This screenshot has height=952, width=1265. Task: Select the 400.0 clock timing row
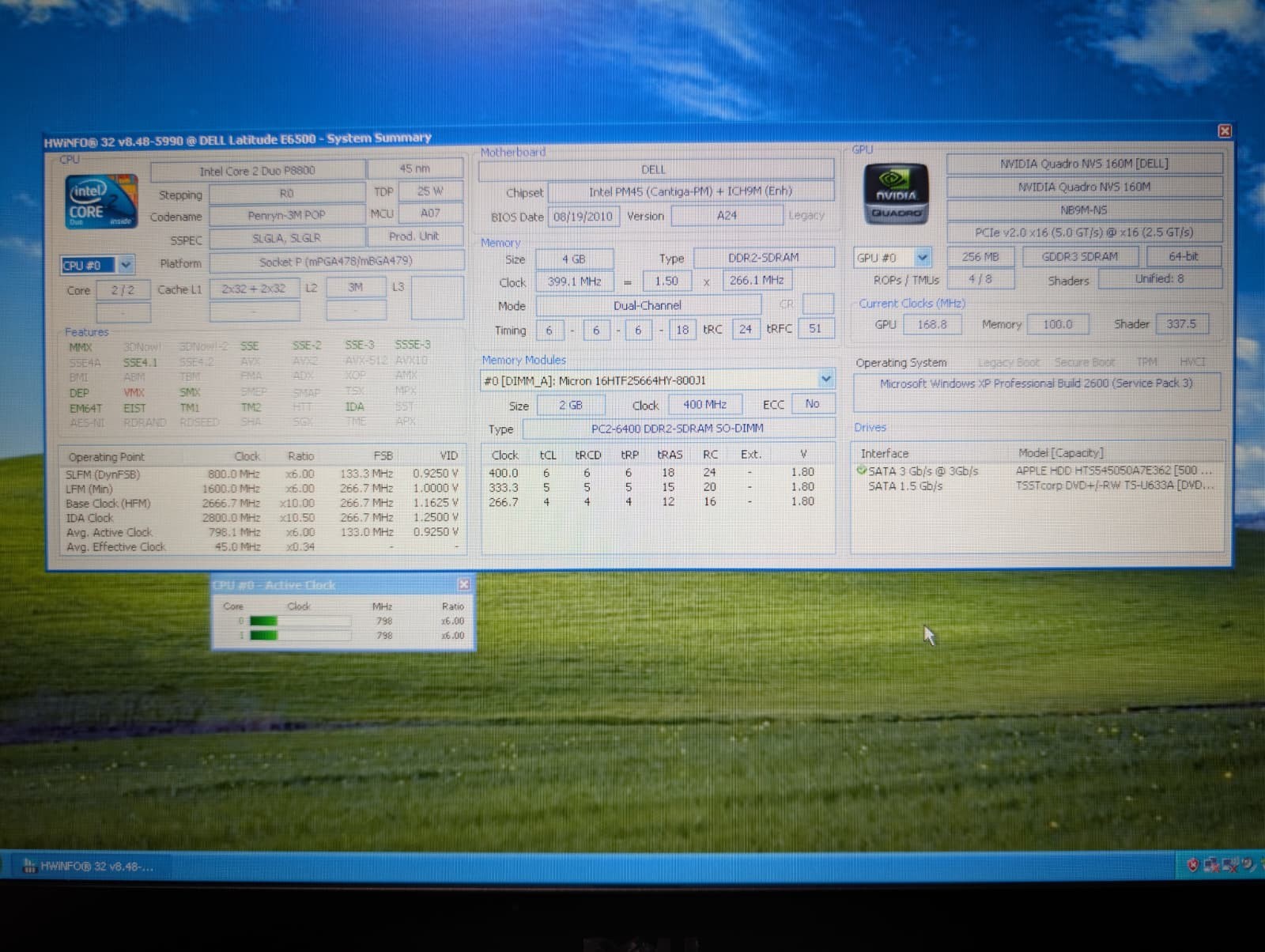point(657,472)
